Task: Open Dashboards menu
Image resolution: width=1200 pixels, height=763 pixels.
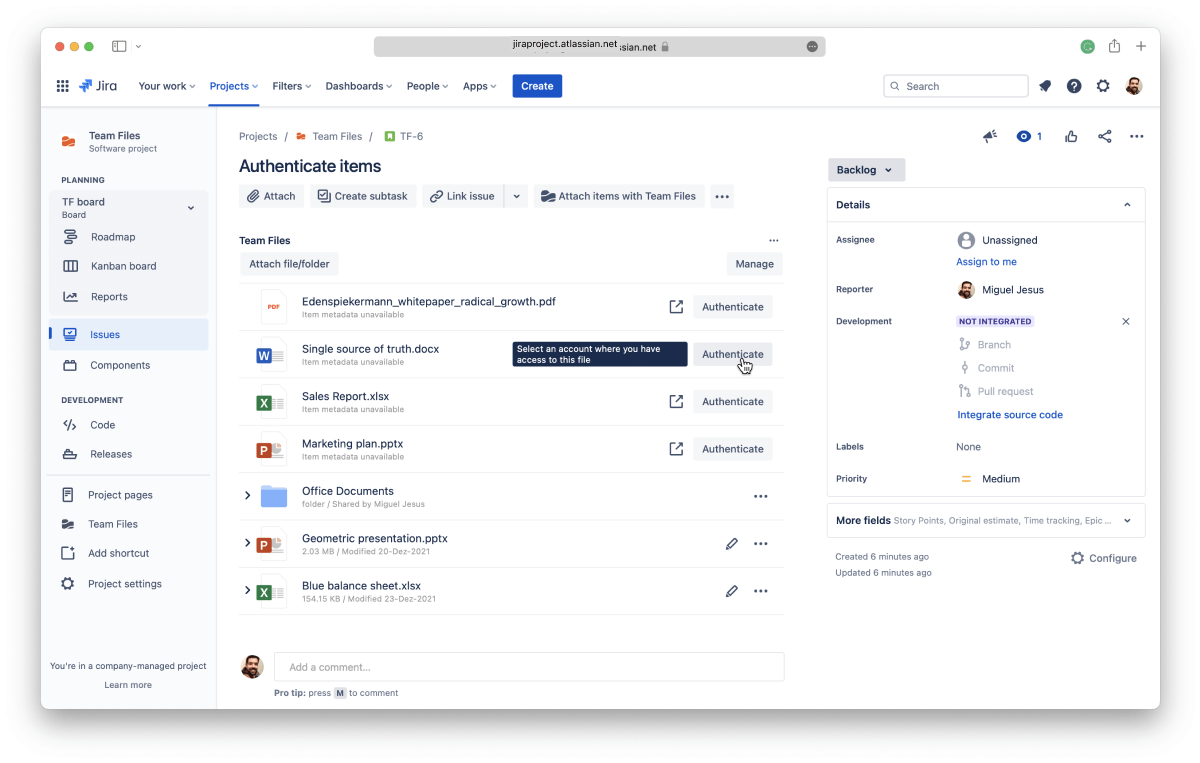Action: 359,86
